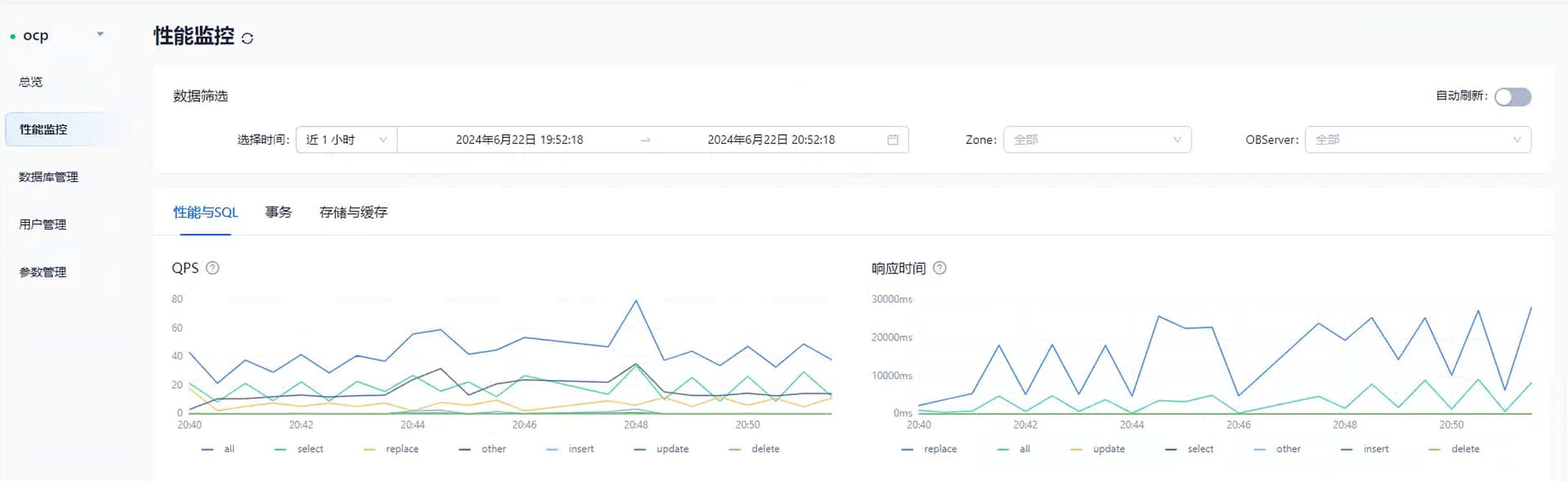This screenshot has width=1568, height=481.
Task: Hide the delete series in 响应时间 legend
Action: pyautogui.click(x=1454, y=449)
